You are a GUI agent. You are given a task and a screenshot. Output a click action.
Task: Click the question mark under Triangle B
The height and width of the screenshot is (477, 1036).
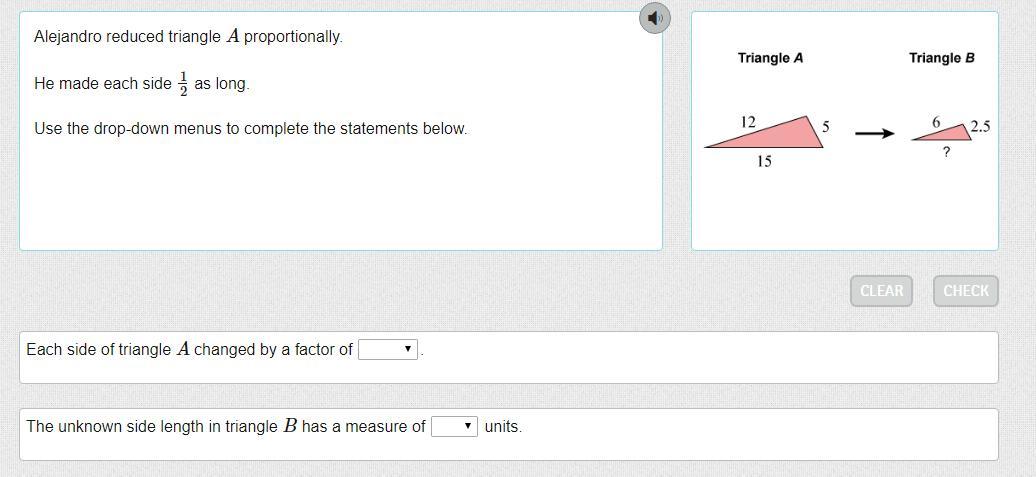(x=946, y=153)
